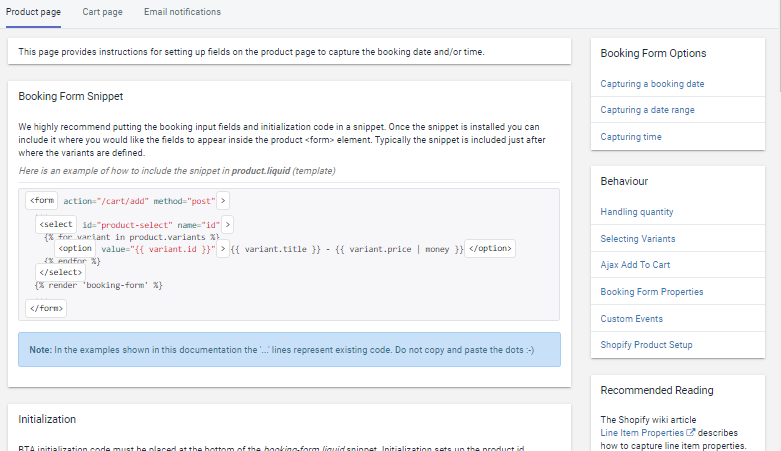This screenshot has width=781, height=451.
Task: Switch to the Product page tab
Action: click(x=33, y=12)
